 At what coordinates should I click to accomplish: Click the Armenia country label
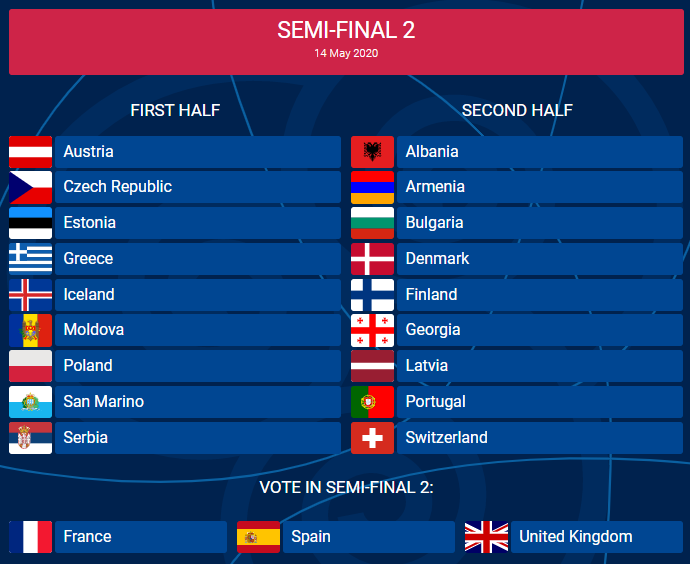[435, 187]
